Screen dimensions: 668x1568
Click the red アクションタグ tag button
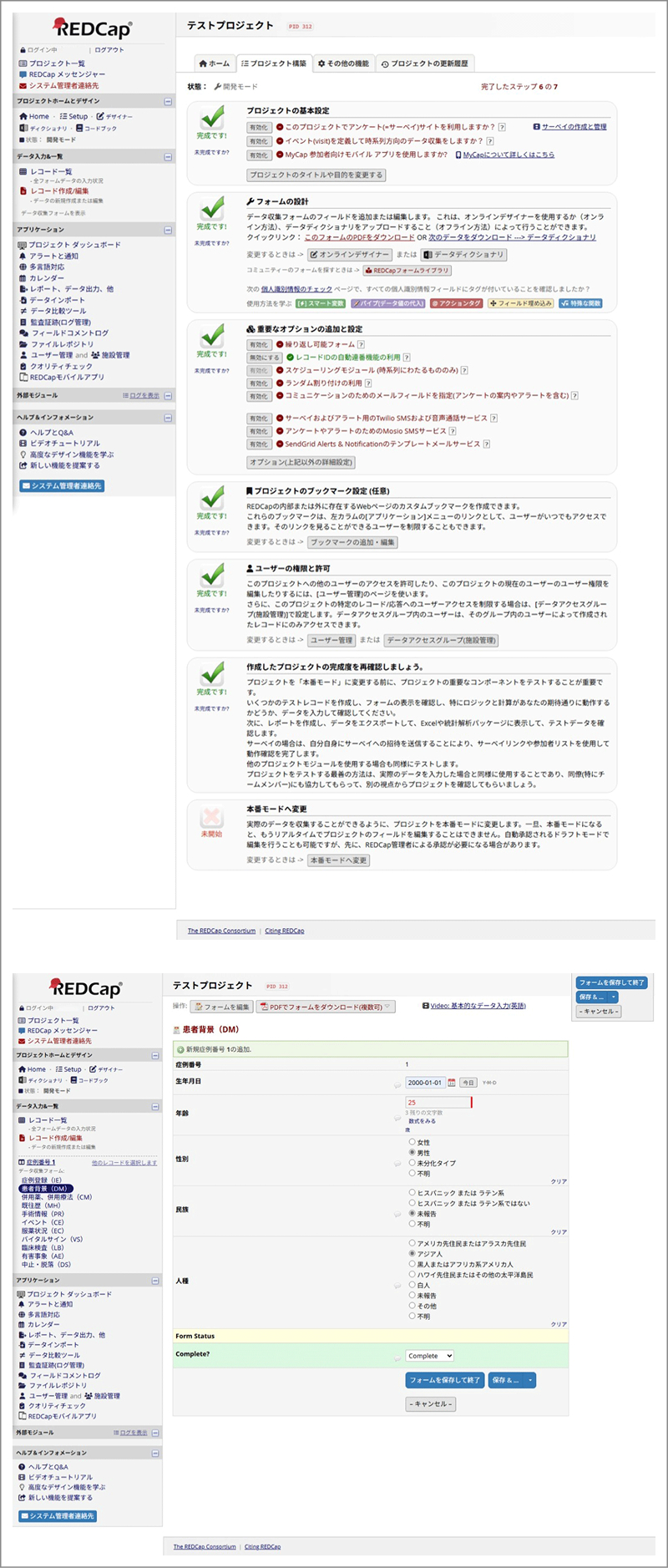click(x=457, y=303)
